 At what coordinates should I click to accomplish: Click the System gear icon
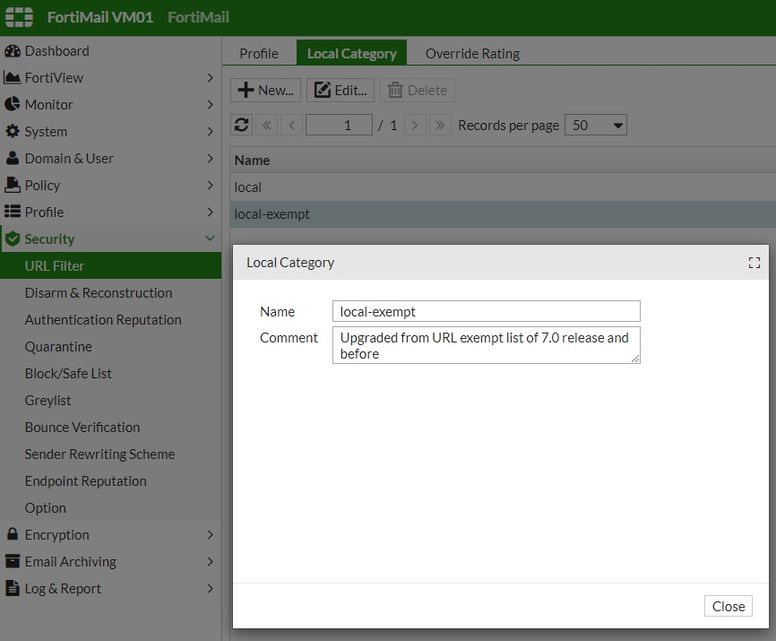point(12,131)
